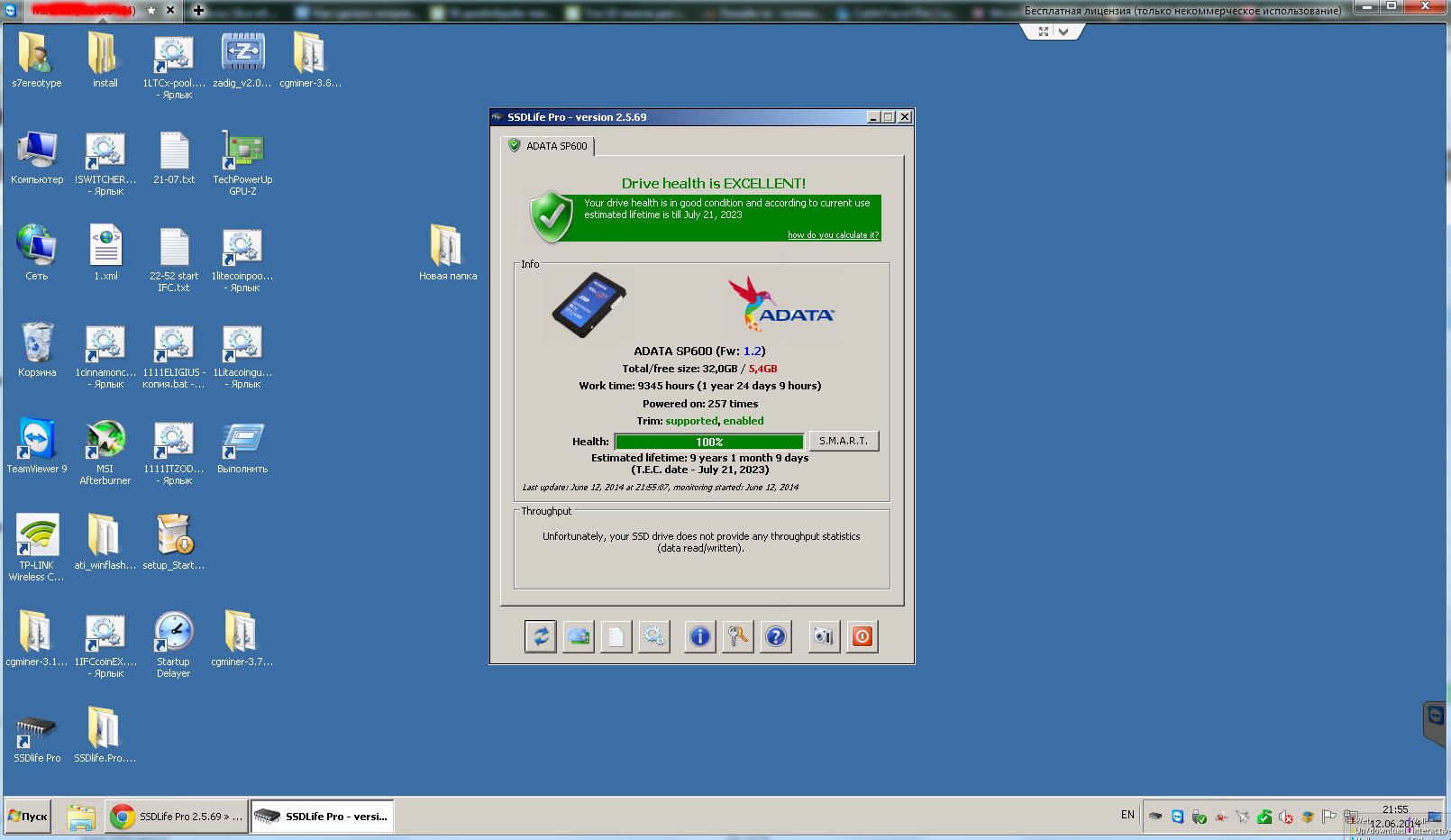Screen dimensions: 1451x840
Task: Open the Пуск start menu
Action: [x=28, y=817]
